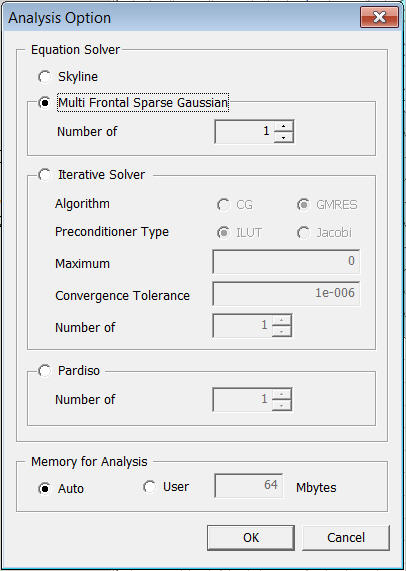This screenshot has width=406, height=571.
Task: Decrease Pardiso number with down arrow
Action: pyautogui.click(x=282, y=405)
